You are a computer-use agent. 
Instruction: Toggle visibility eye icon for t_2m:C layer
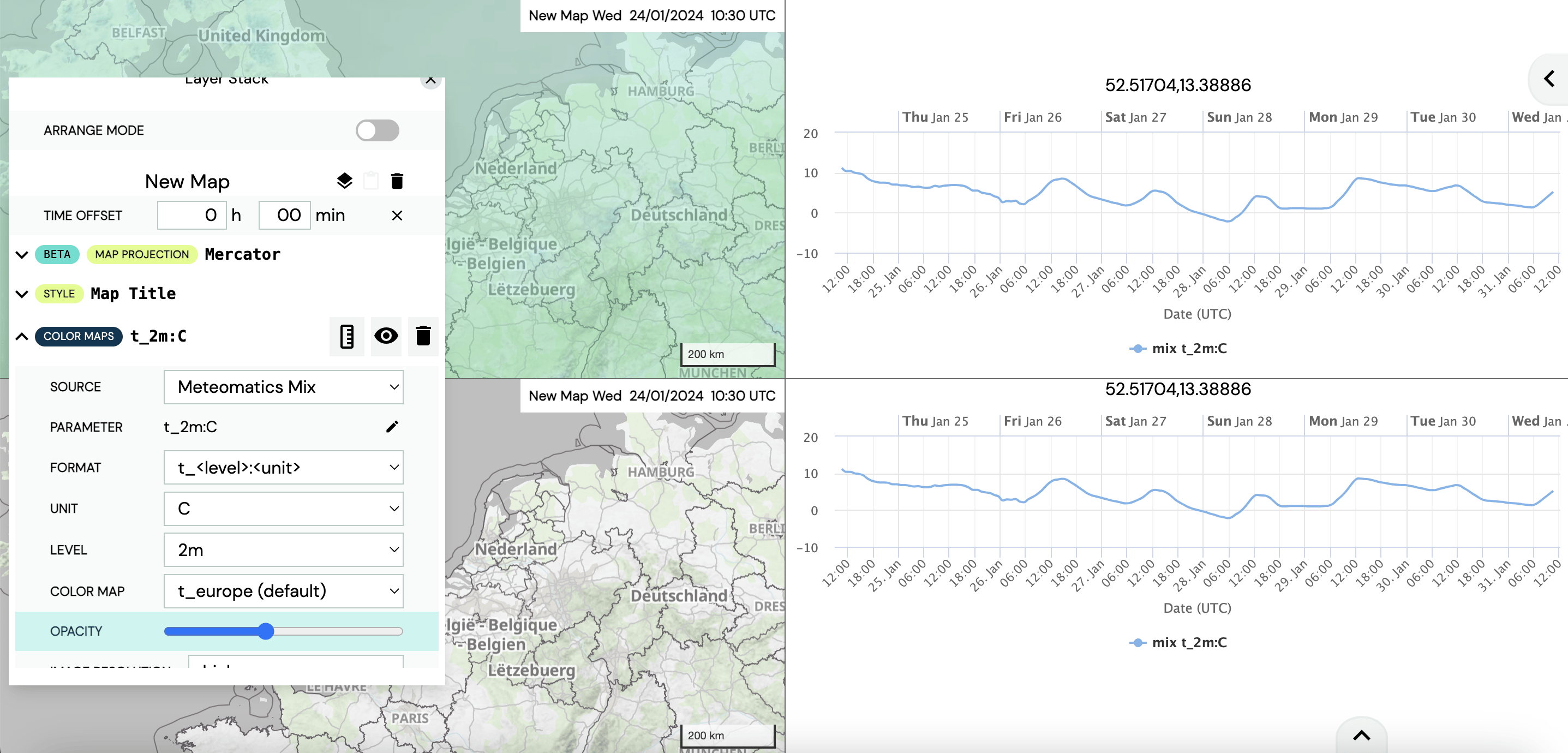(385, 334)
